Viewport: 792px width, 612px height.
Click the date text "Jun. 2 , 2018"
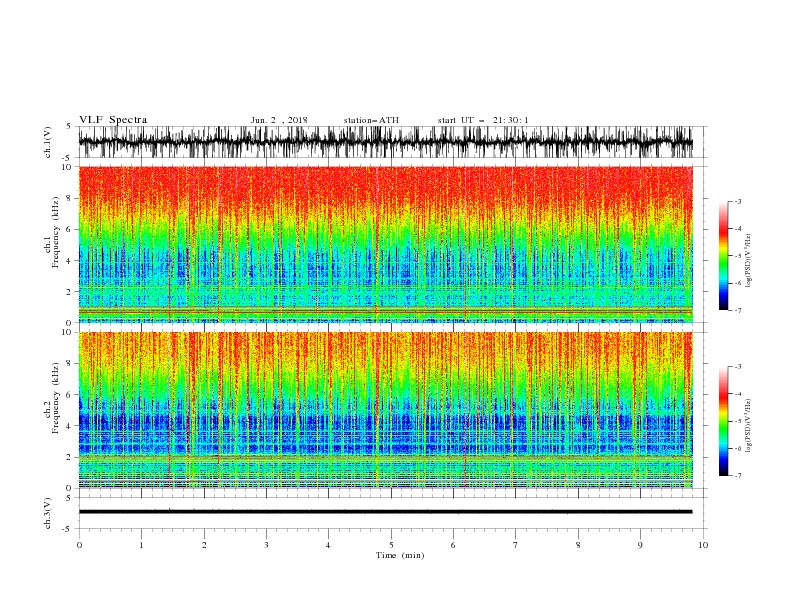[x=279, y=120]
